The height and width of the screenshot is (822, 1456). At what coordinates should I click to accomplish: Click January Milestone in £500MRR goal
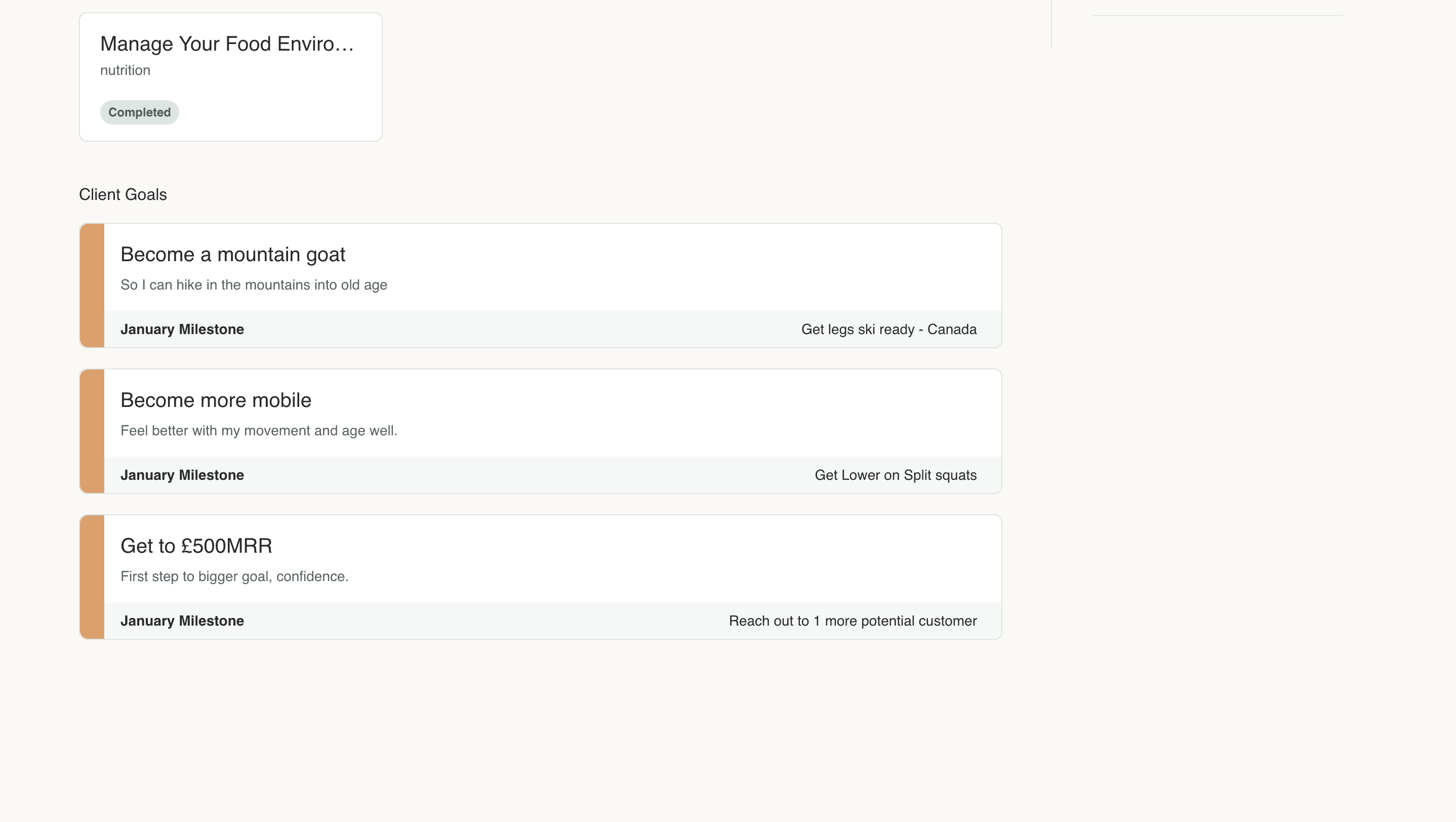pyautogui.click(x=182, y=621)
